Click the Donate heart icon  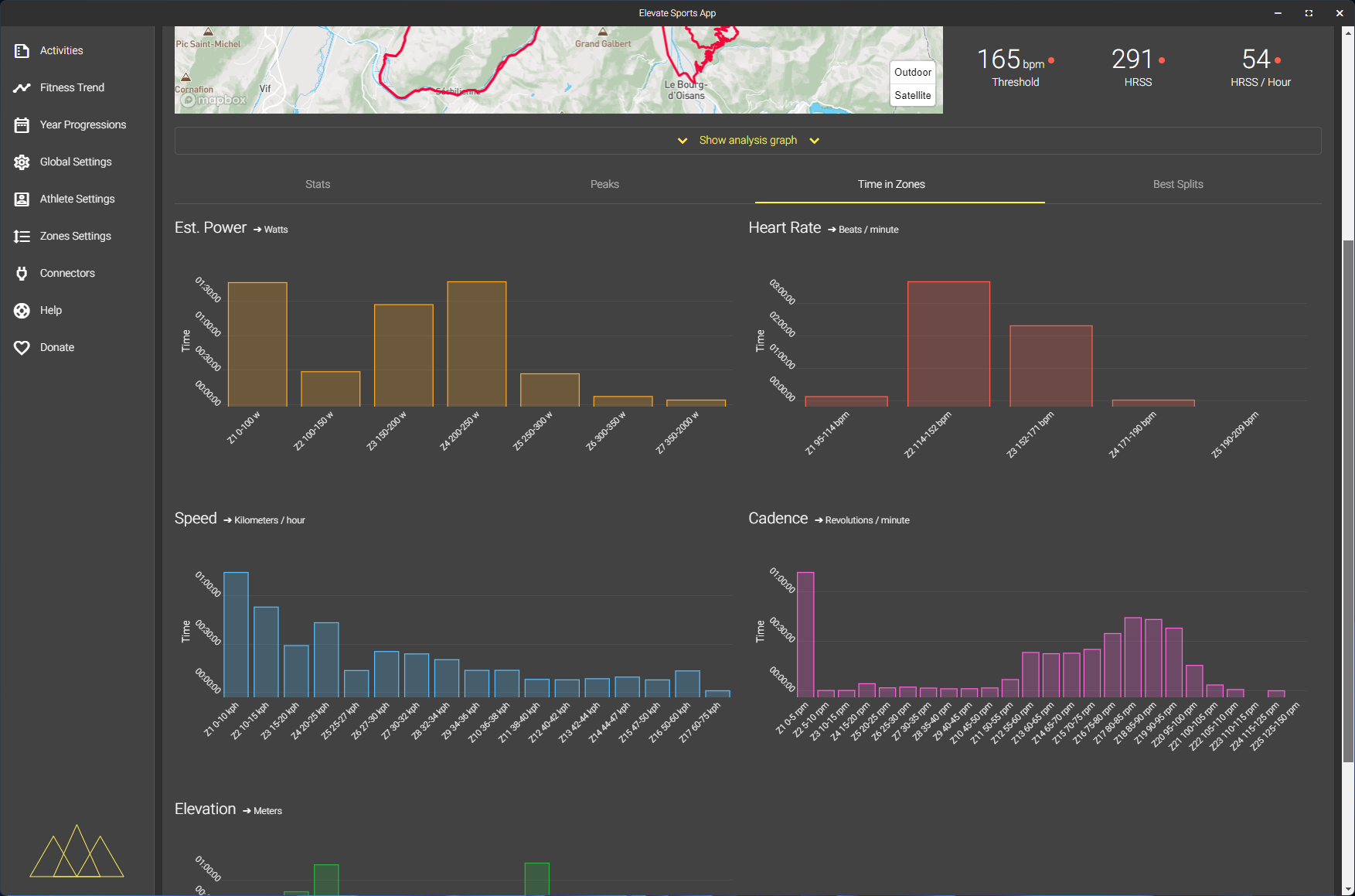point(22,348)
